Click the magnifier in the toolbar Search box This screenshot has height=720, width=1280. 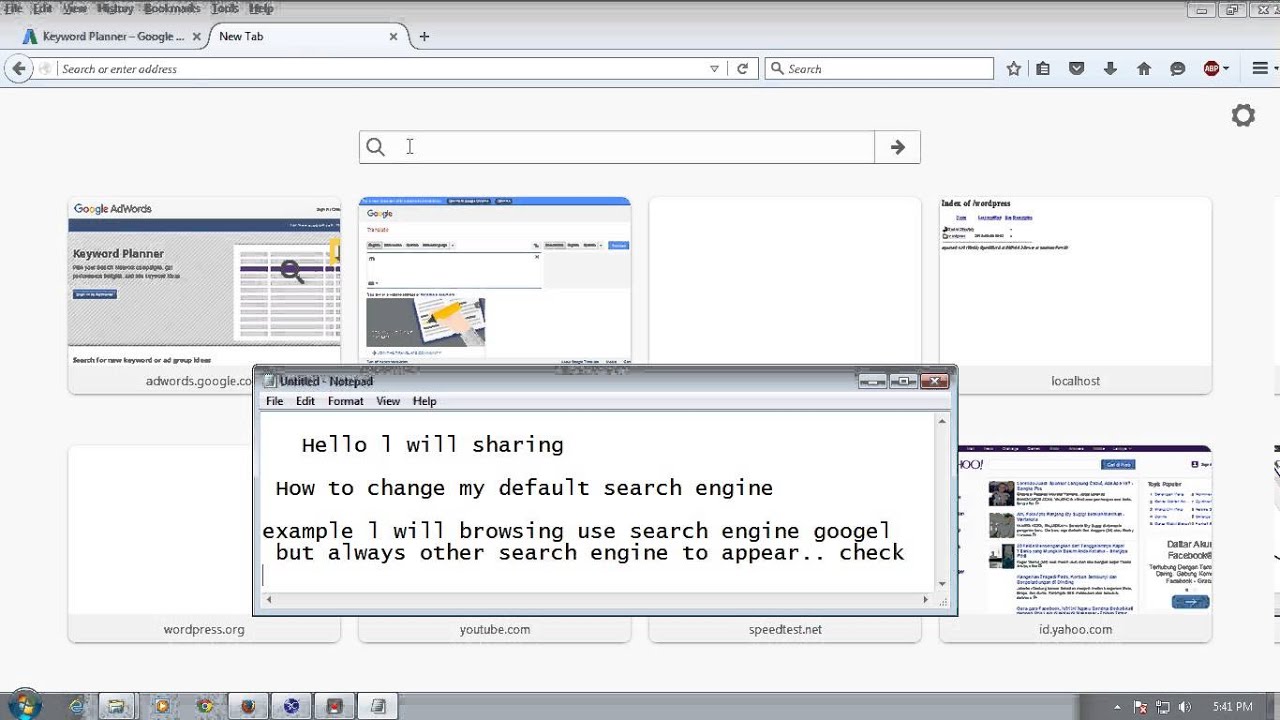pos(777,69)
